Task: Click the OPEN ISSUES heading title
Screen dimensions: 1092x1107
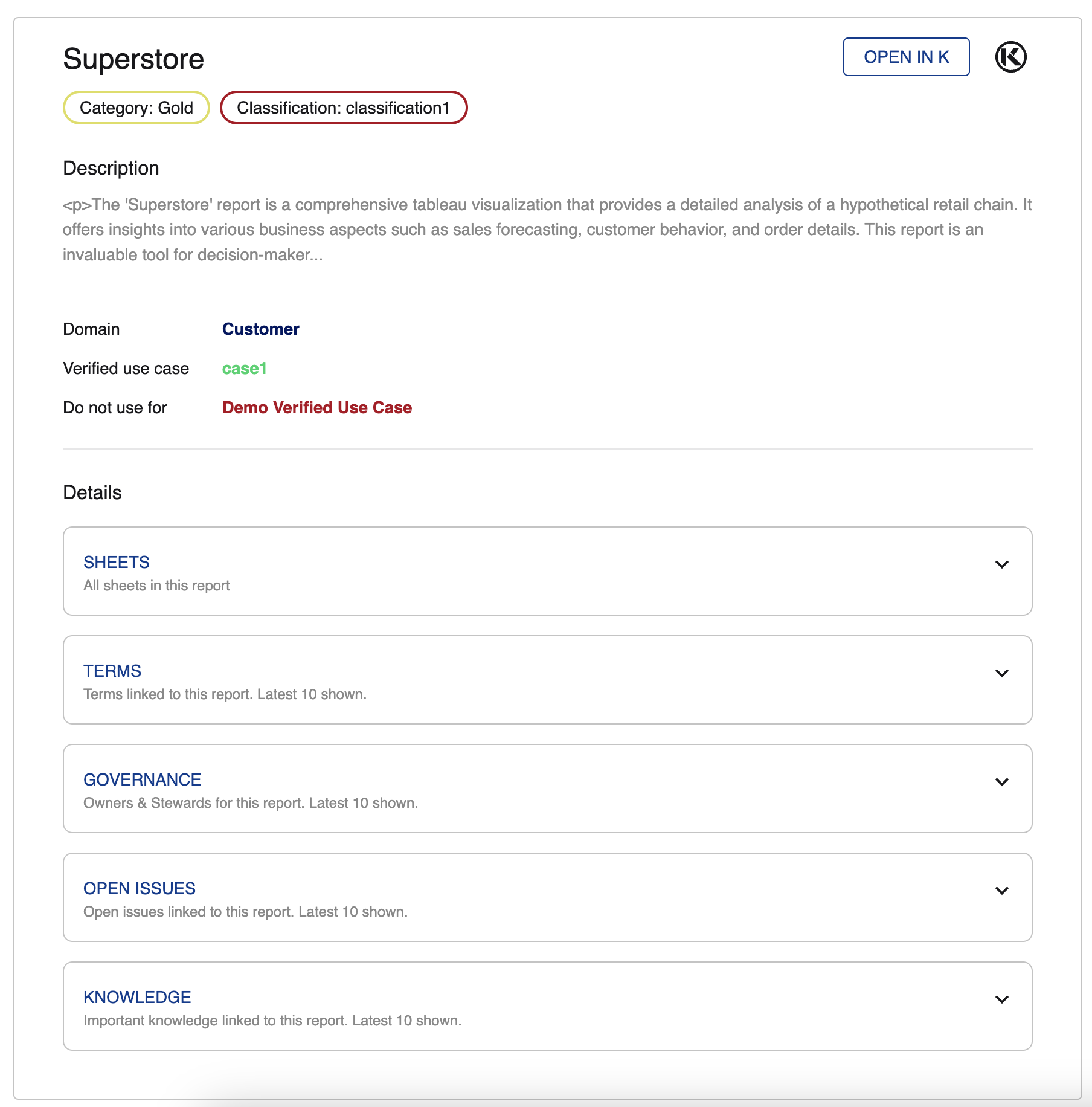Action: point(139,888)
